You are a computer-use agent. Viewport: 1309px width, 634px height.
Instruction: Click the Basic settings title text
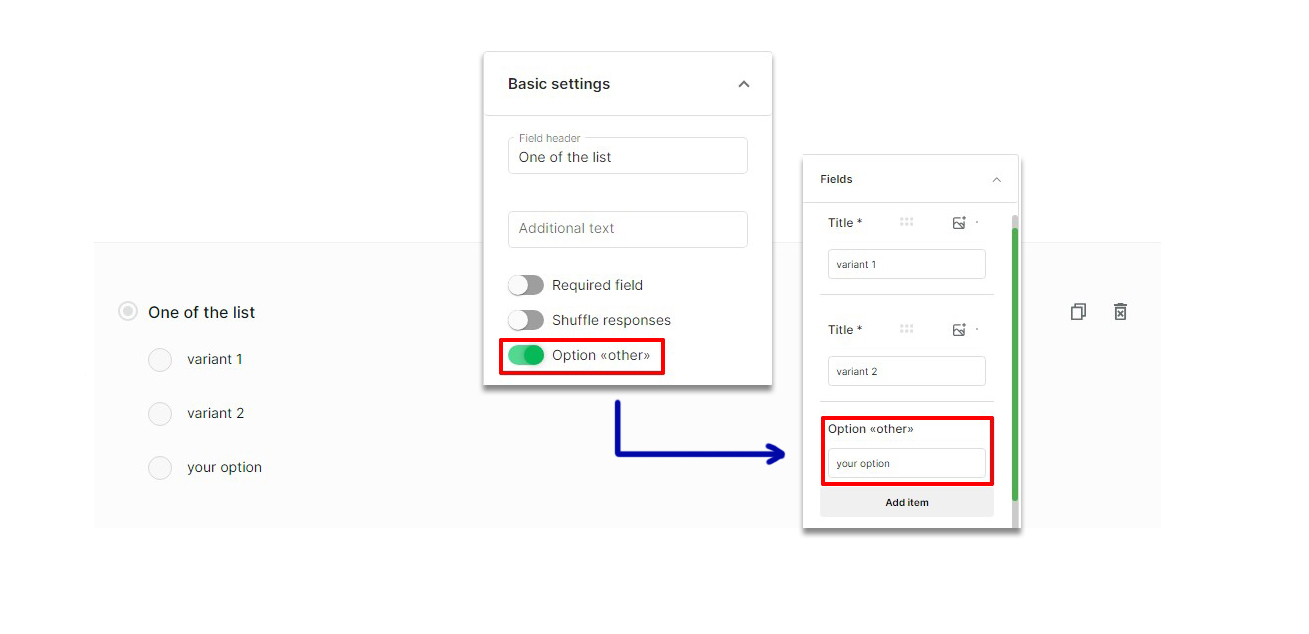[x=559, y=84]
